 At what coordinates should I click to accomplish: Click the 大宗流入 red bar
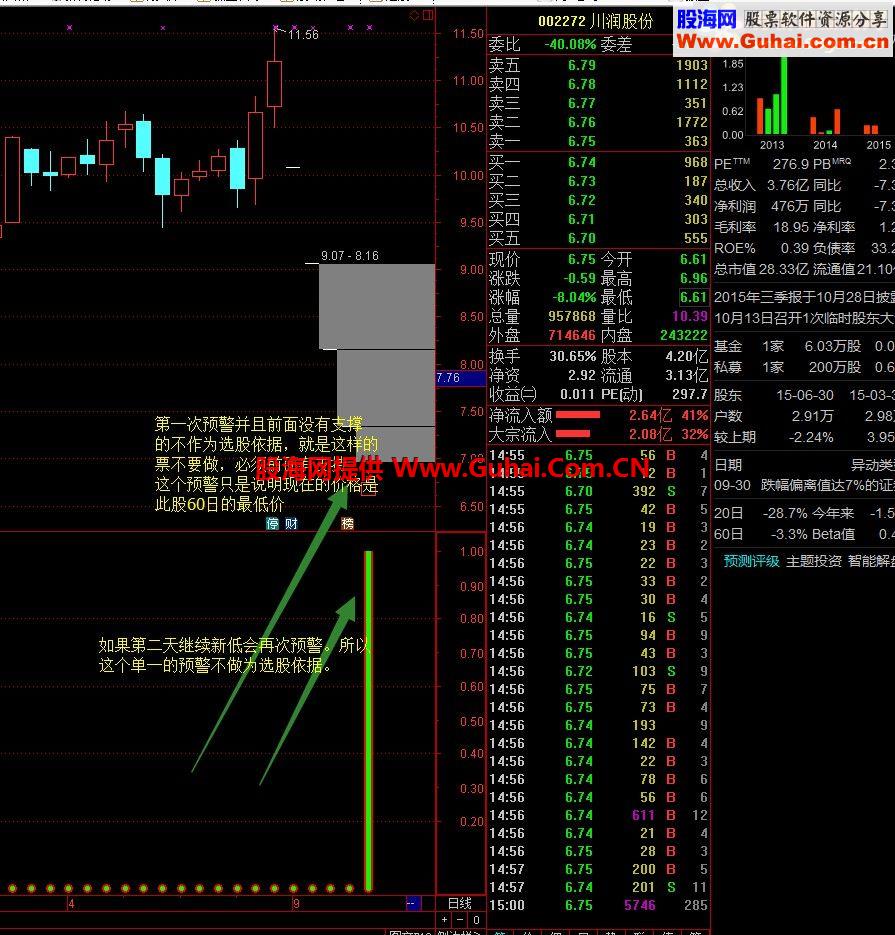[x=572, y=434]
